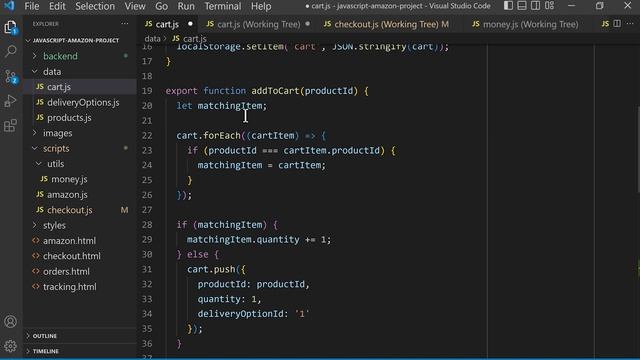Open the Source Control view
Screen dimensions: 640x360
click(11, 76)
